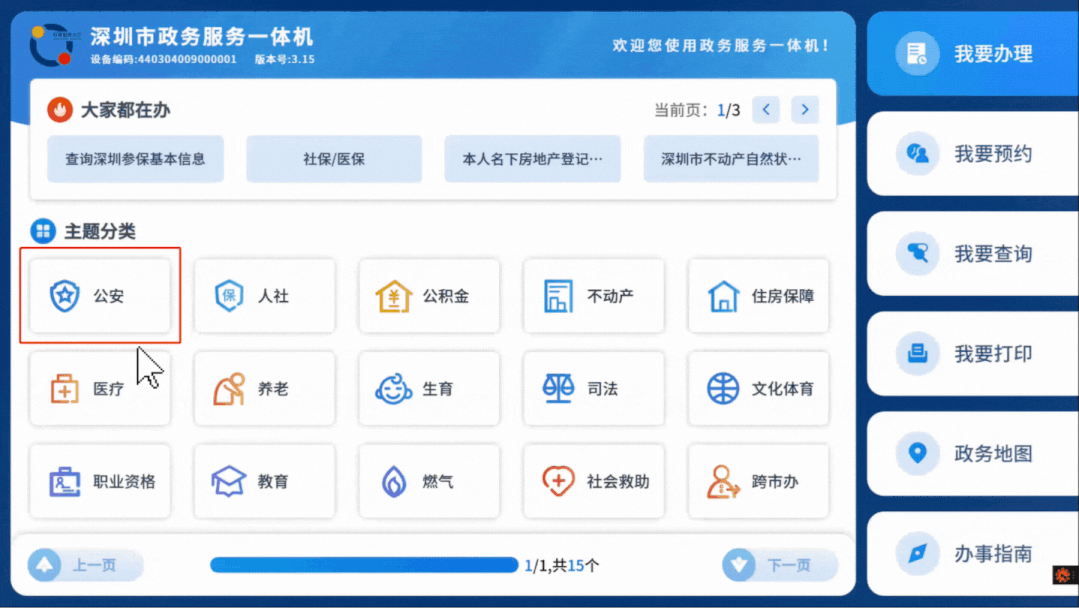This screenshot has width=1079, height=608.
Task: Open the 司法 judicial services icon
Action: pos(593,388)
